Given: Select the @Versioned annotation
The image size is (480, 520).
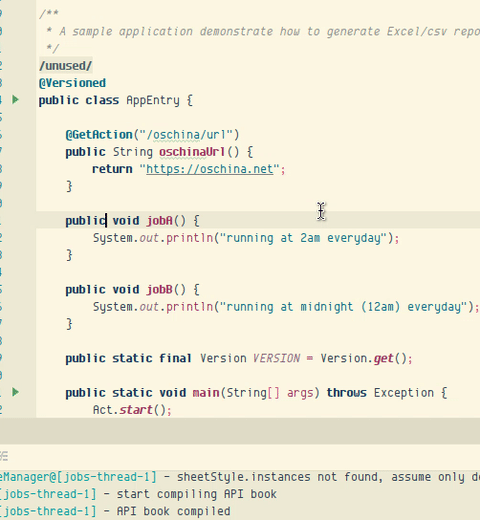Looking at the screenshot, I should tap(72, 83).
